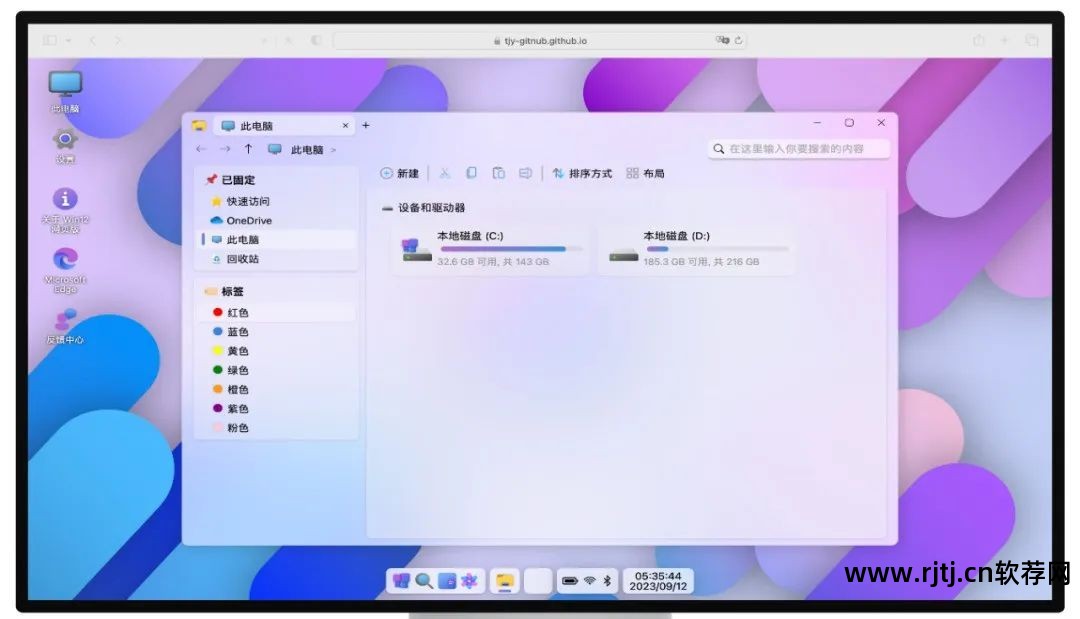Select the Cut icon on the toolbar
Screen dimensions: 1080x619
click(x=445, y=174)
